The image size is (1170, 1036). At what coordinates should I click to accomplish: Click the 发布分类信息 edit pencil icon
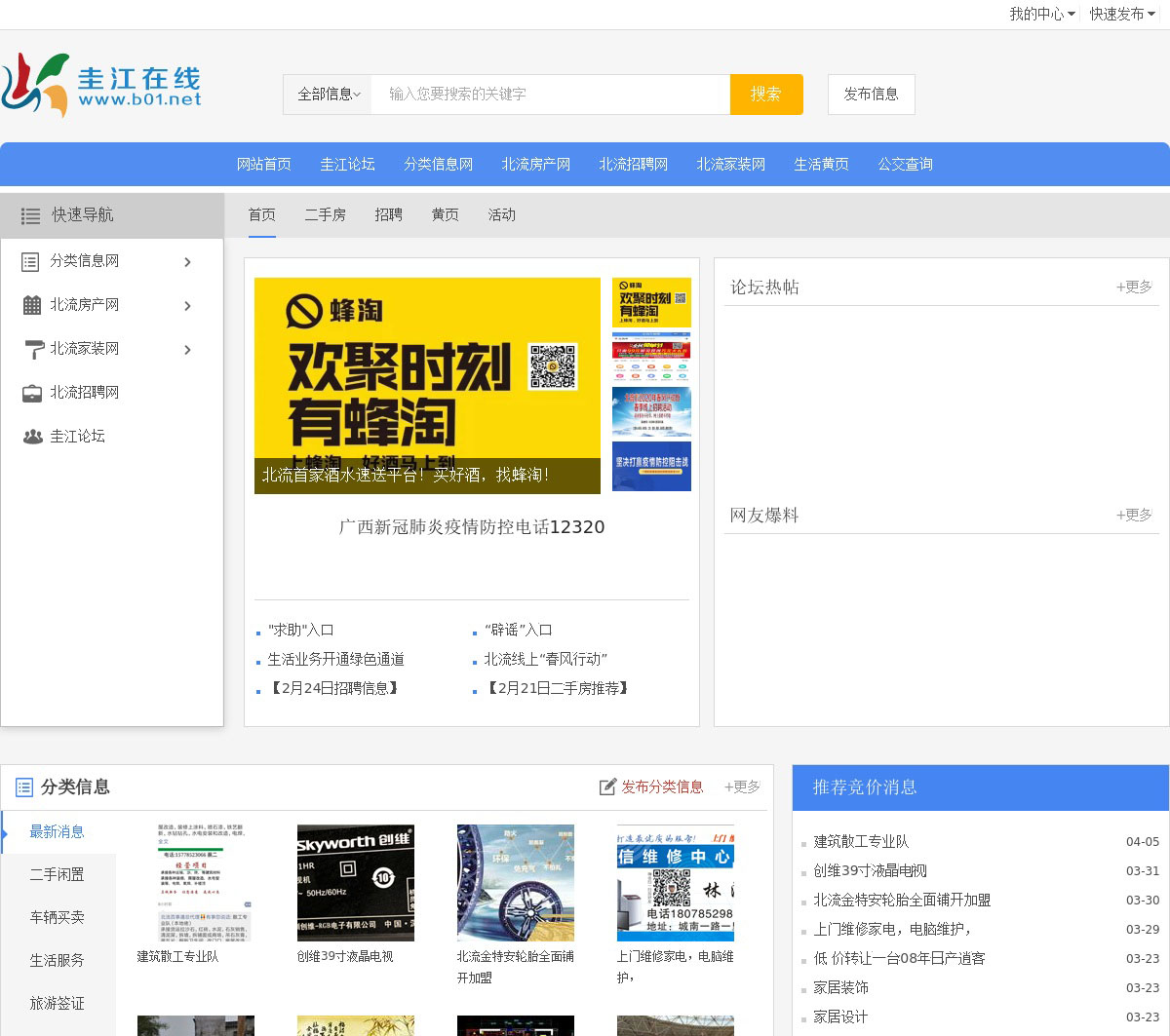point(607,787)
